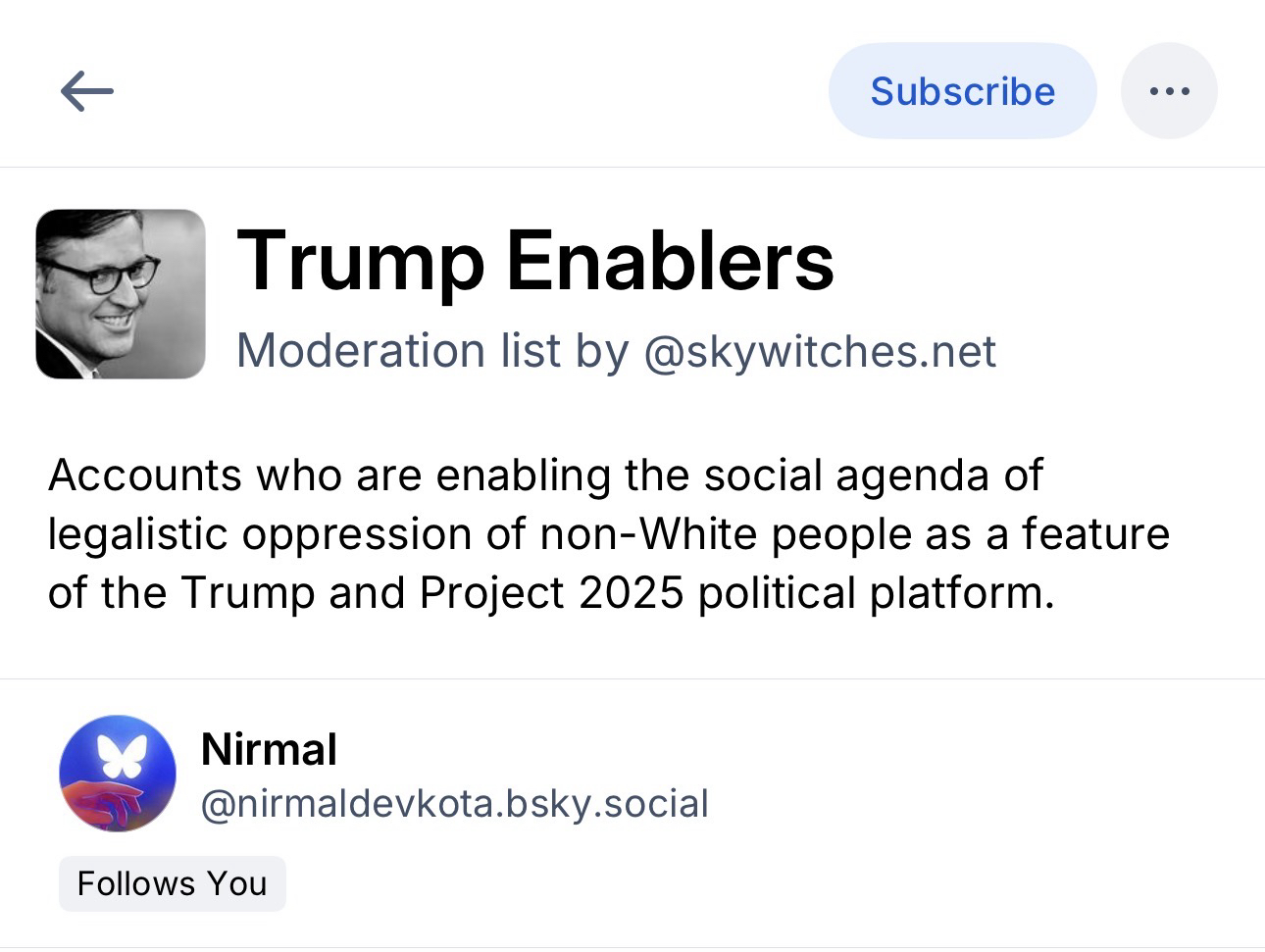The height and width of the screenshot is (952, 1265).
Task: Click the white butterfly in Nirmal's avatar
Action: pos(122,754)
